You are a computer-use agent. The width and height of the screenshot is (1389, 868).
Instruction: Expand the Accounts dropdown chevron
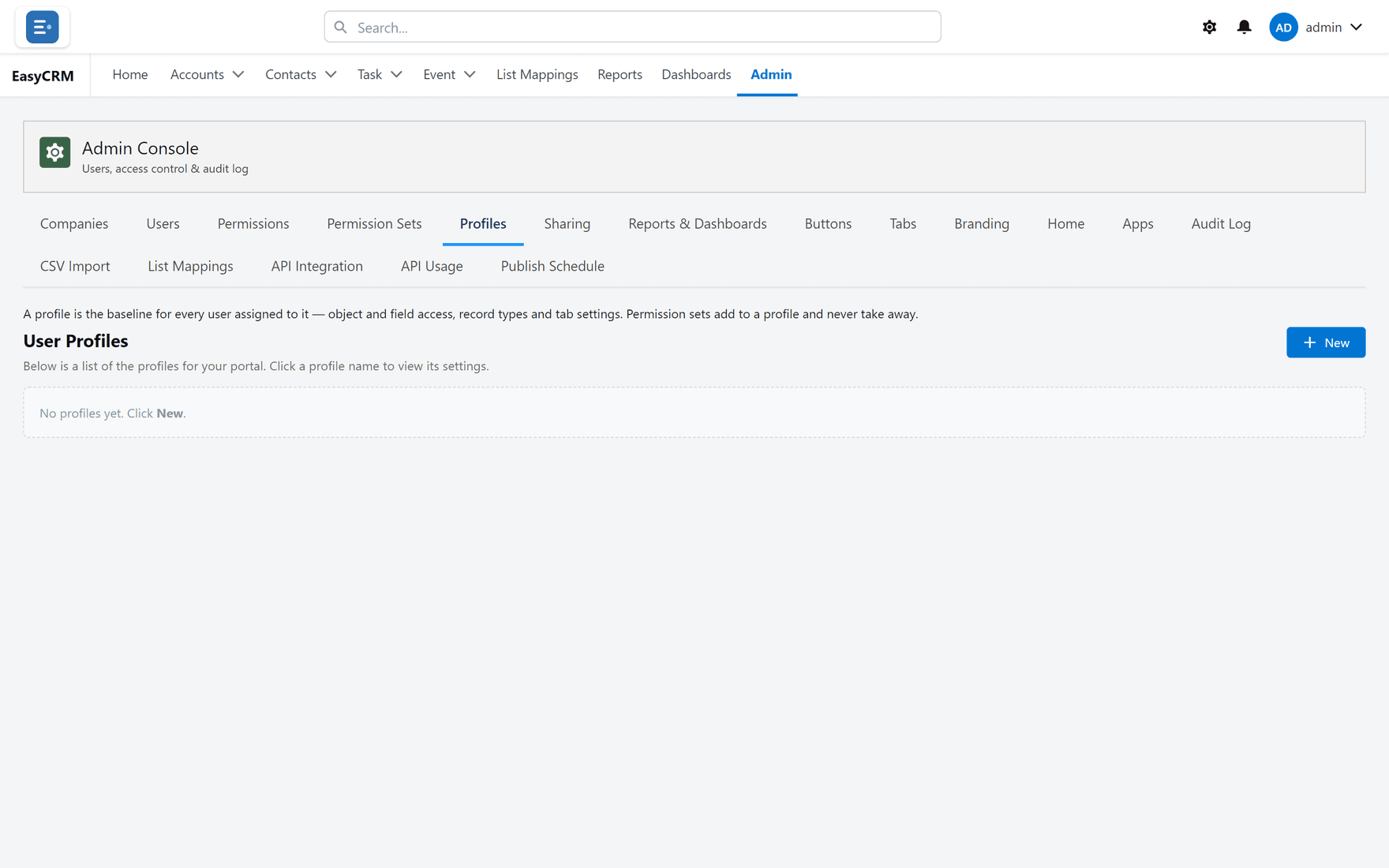(x=238, y=74)
